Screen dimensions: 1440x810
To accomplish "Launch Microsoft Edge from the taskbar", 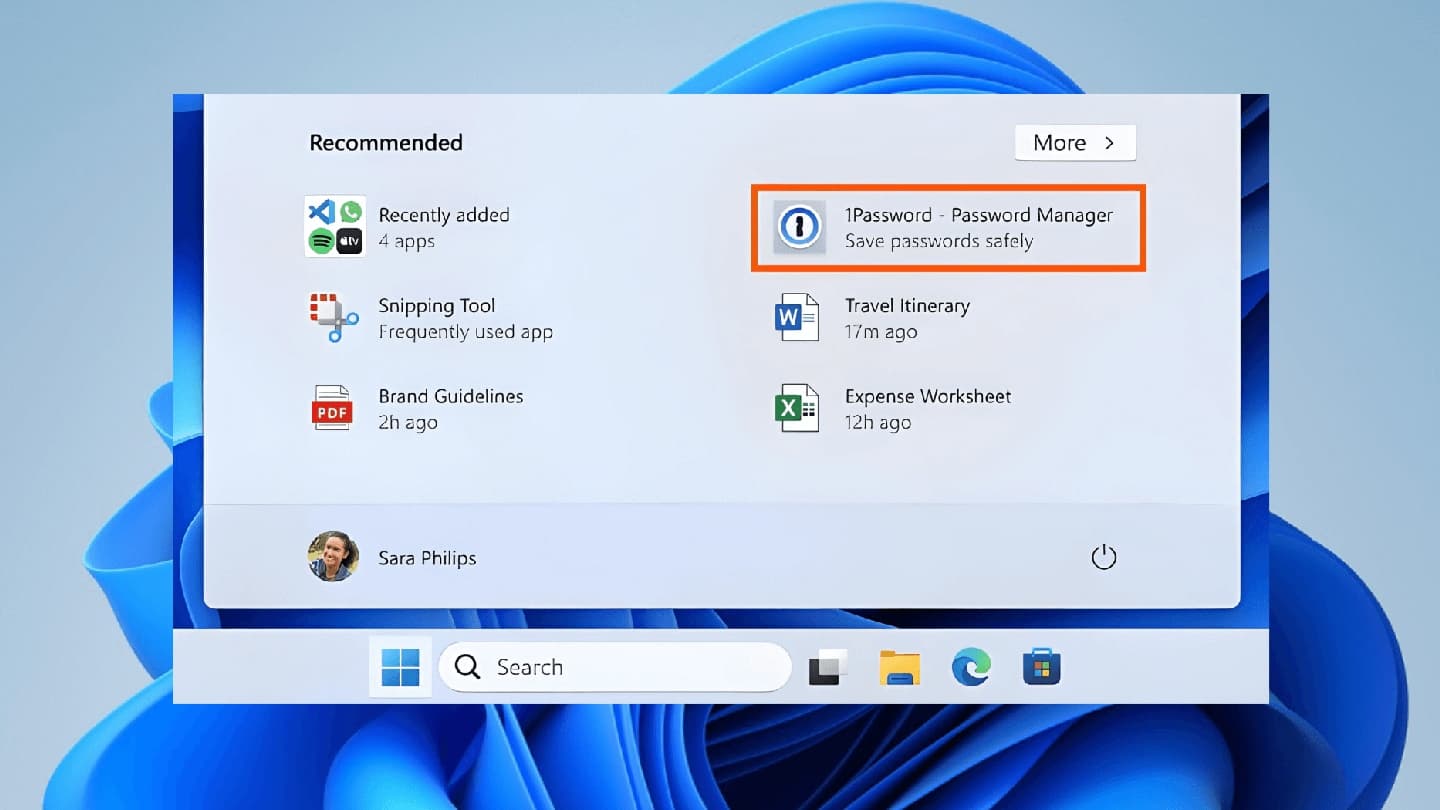I will [x=971, y=667].
